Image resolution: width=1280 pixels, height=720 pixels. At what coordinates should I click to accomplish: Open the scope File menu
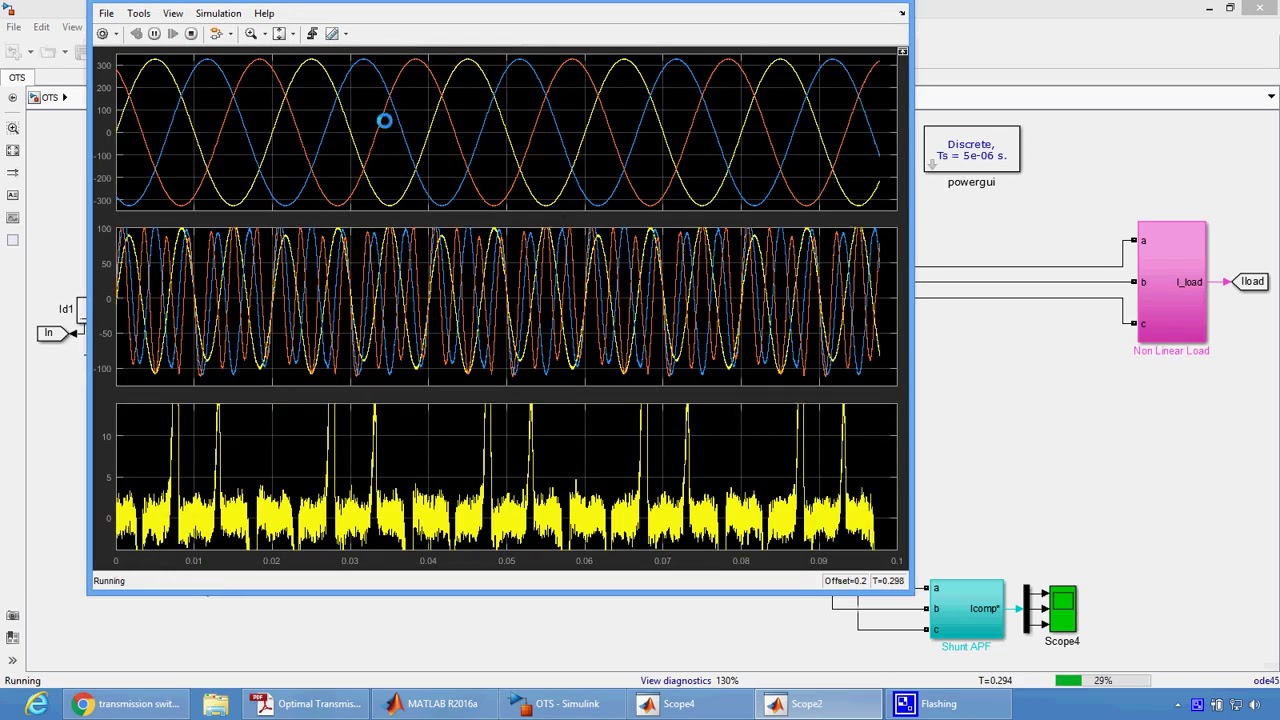[x=106, y=14]
